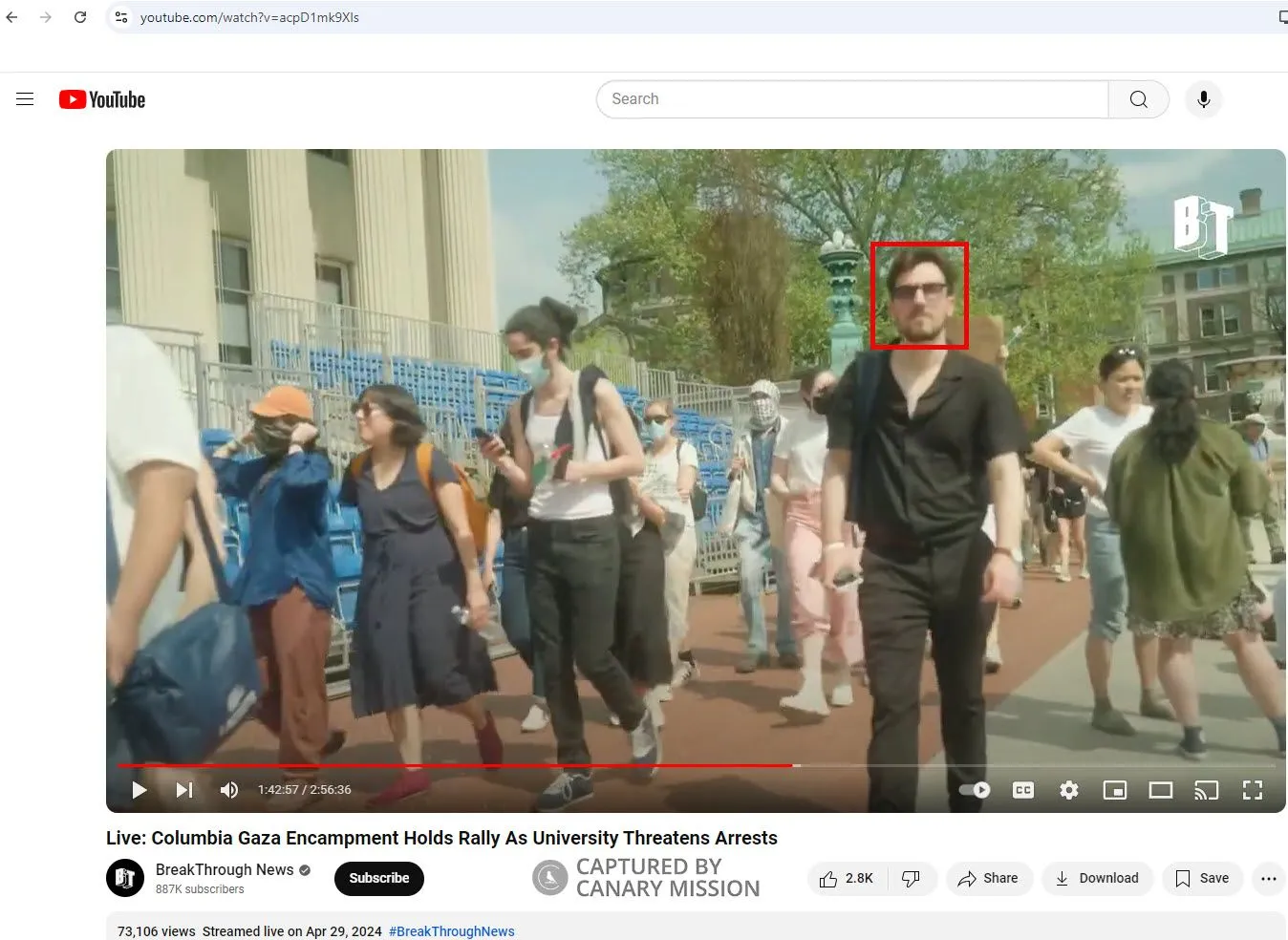
Task: Mute the video volume
Action: (x=229, y=790)
